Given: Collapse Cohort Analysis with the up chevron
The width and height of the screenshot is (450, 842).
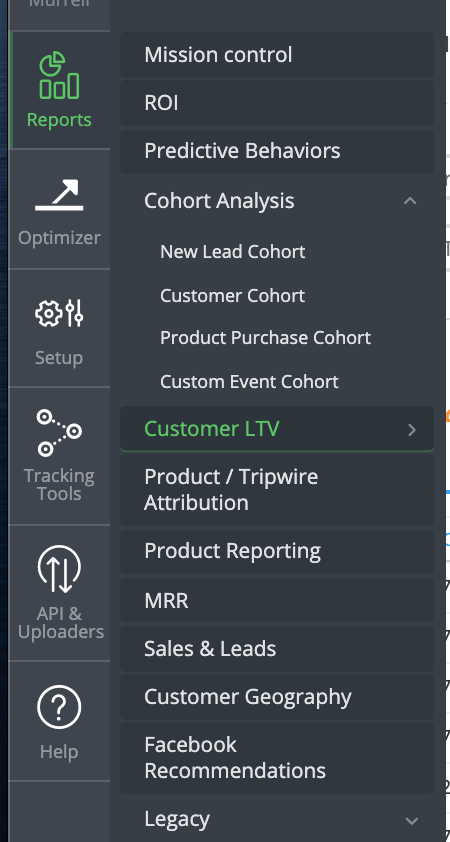Looking at the screenshot, I should [x=410, y=201].
